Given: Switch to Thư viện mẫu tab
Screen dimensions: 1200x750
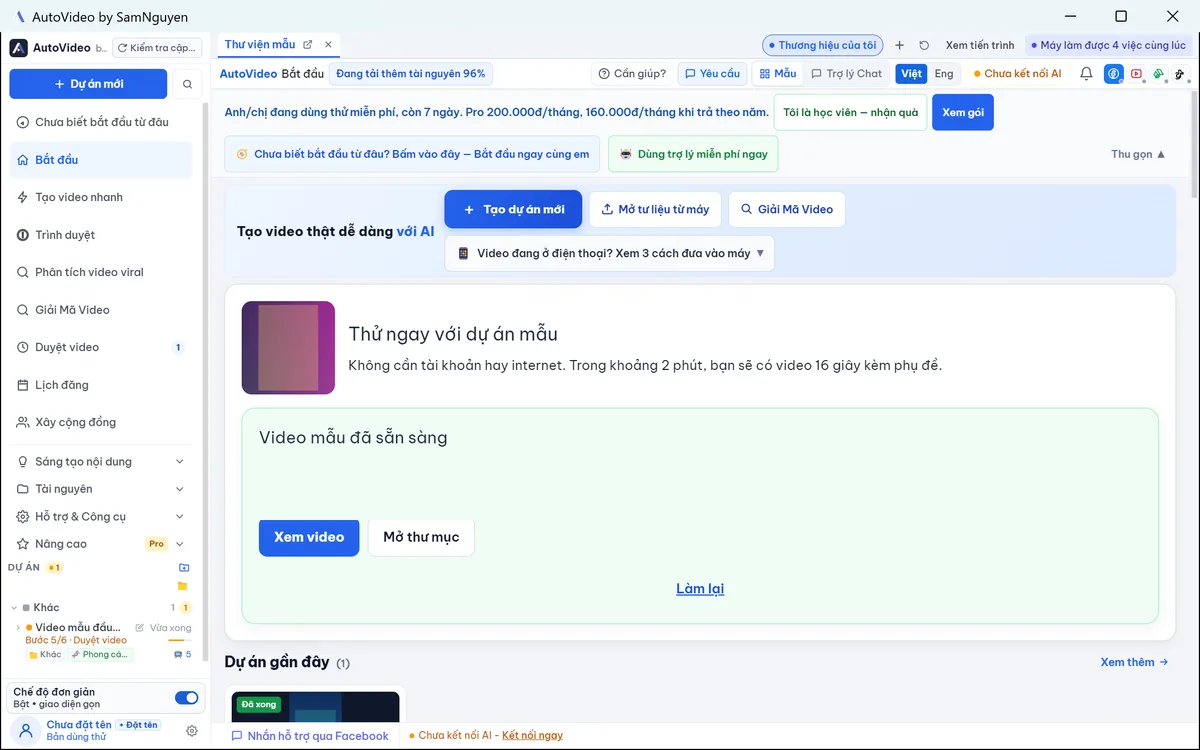Looking at the screenshot, I should 260,44.
